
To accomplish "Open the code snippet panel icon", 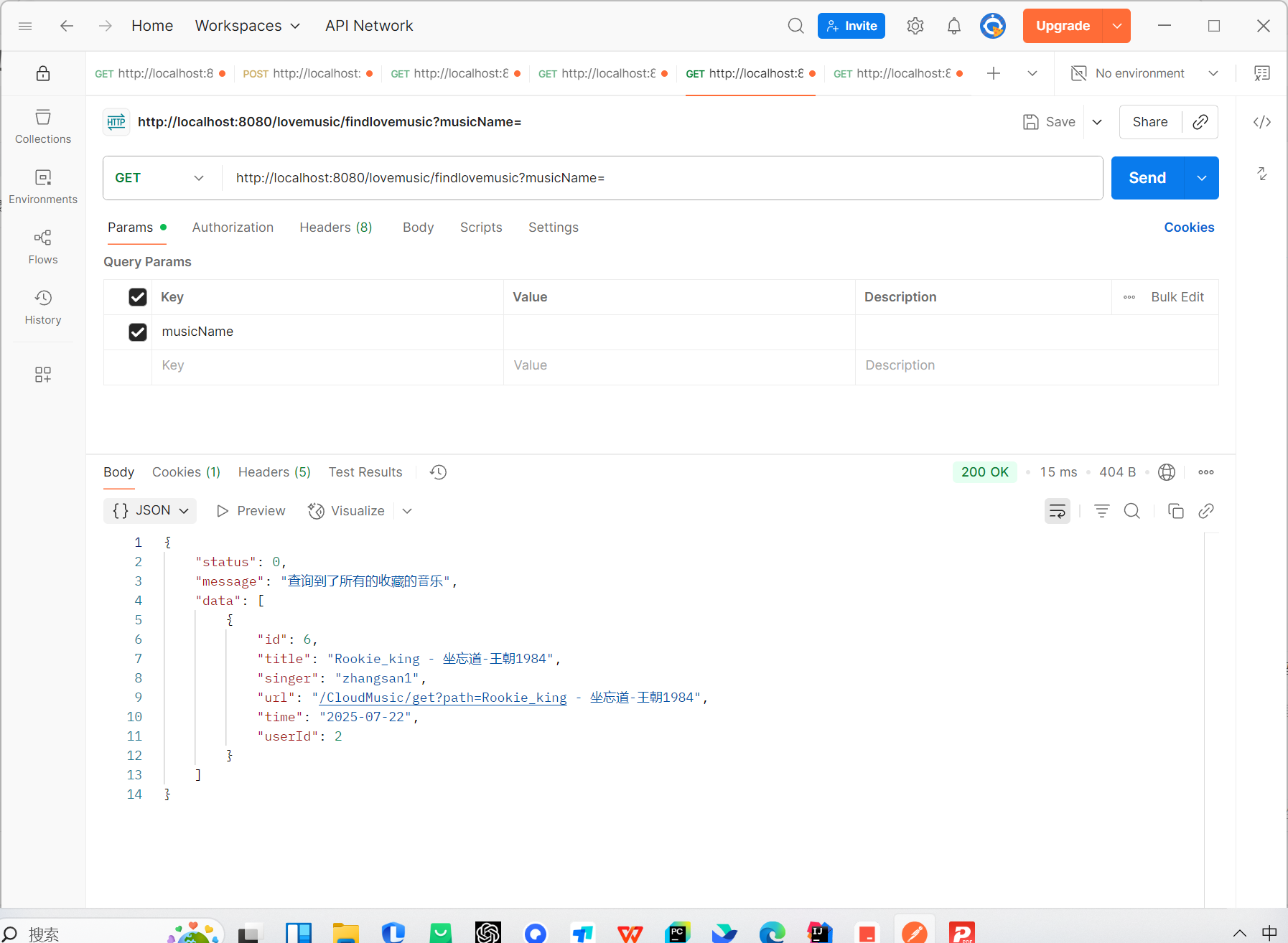I will (1262, 122).
